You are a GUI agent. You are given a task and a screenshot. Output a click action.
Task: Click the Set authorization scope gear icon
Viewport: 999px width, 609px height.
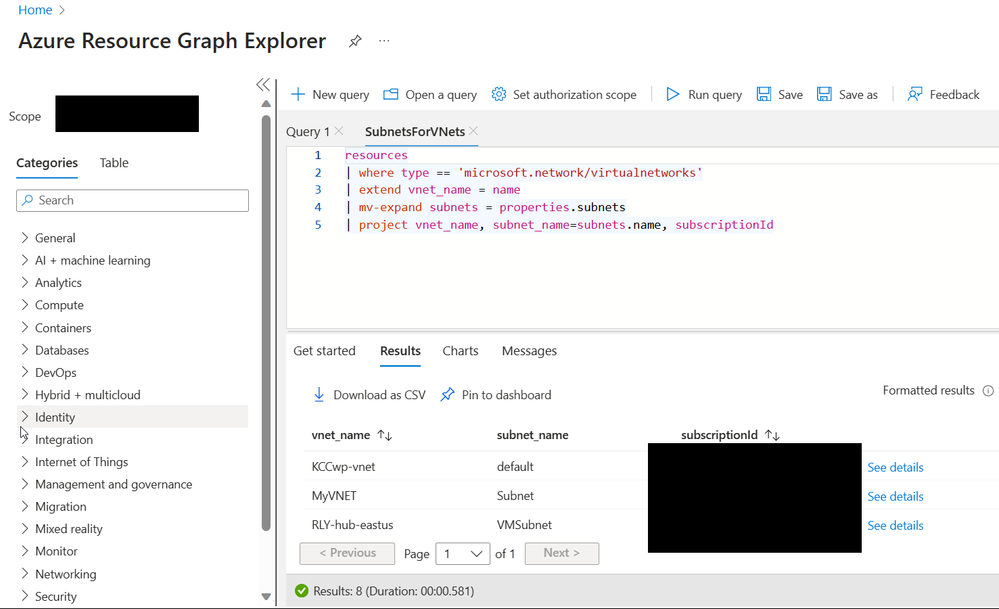(498, 94)
